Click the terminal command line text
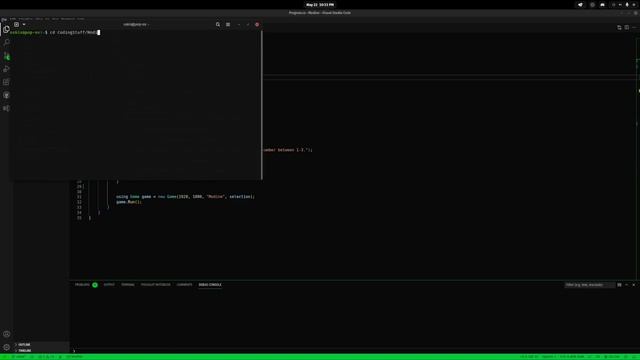This screenshot has width=640, height=360. (x=73, y=32)
